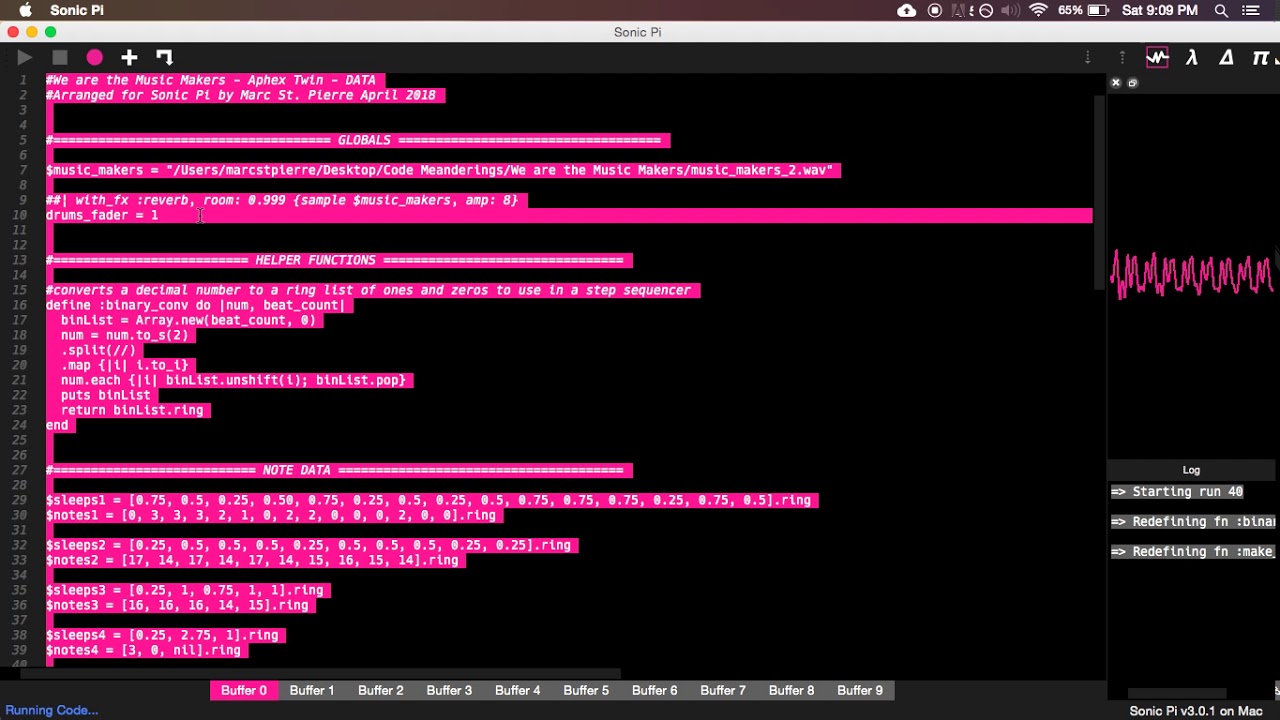Click the battery status icon
Image resolution: width=1280 pixels, height=720 pixels.
click(1098, 10)
